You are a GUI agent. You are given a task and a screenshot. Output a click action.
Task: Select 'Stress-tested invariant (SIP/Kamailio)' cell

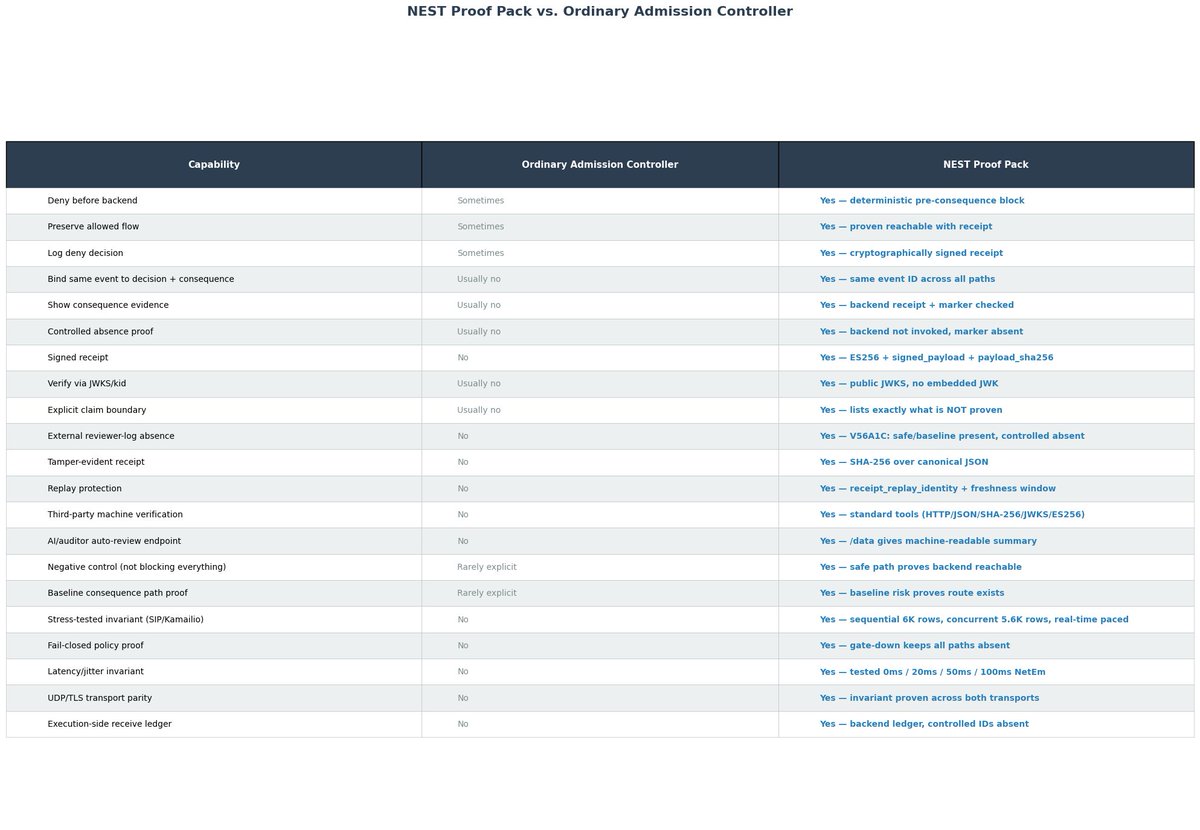tap(214, 620)
